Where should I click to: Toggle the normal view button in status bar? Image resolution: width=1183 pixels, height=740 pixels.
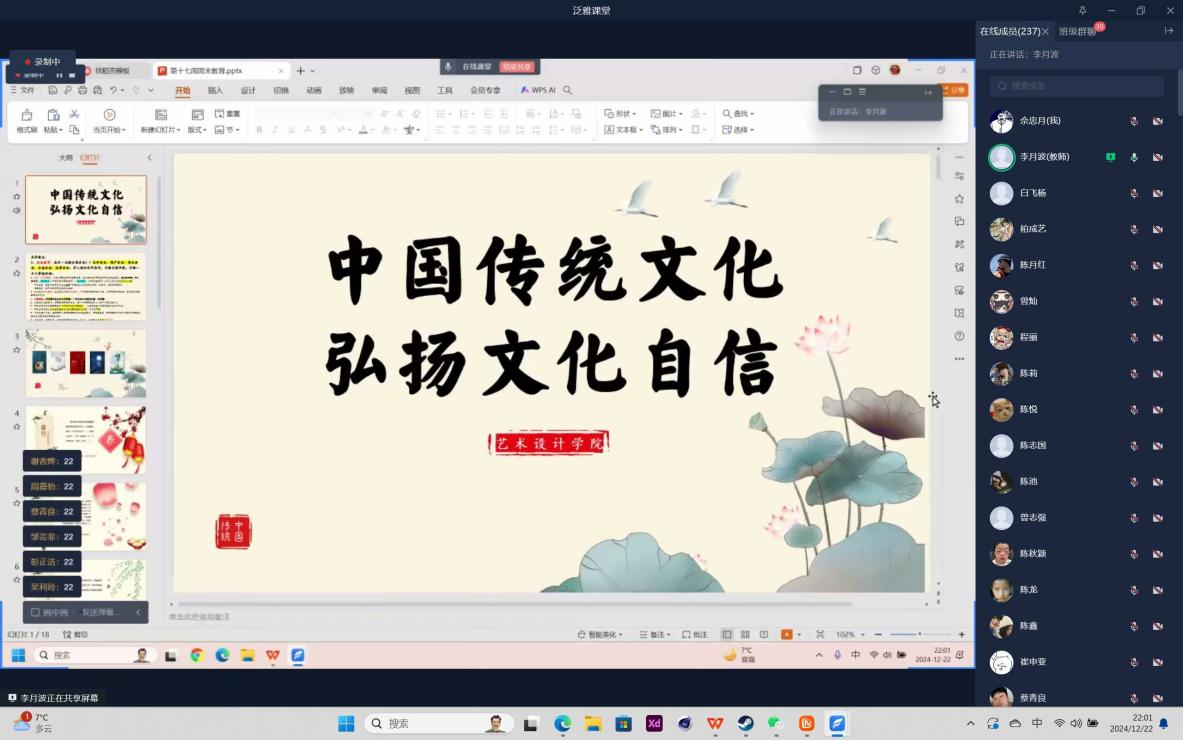[727, 634]
